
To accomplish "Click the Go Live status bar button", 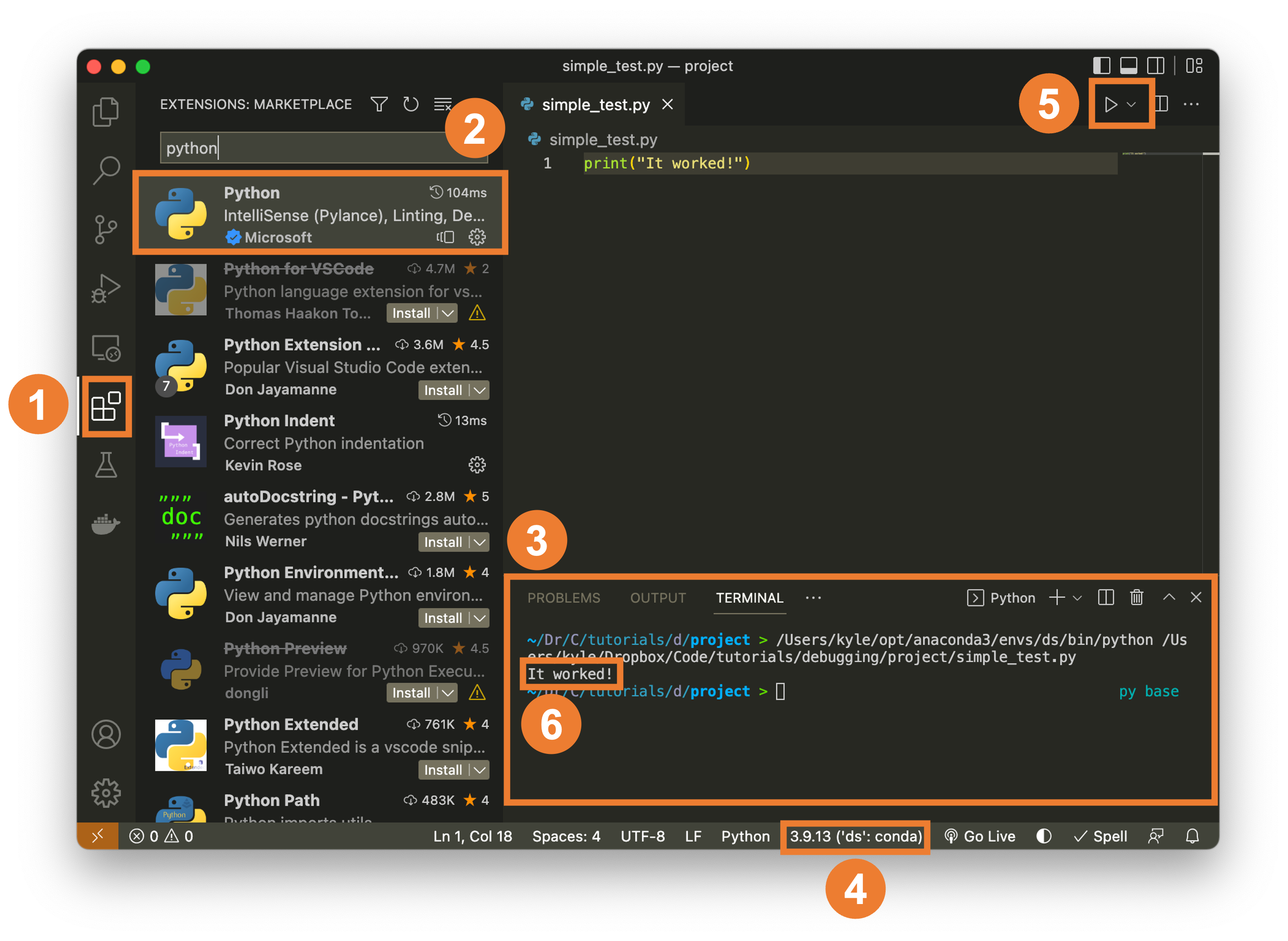I will (x=980, y=836).
